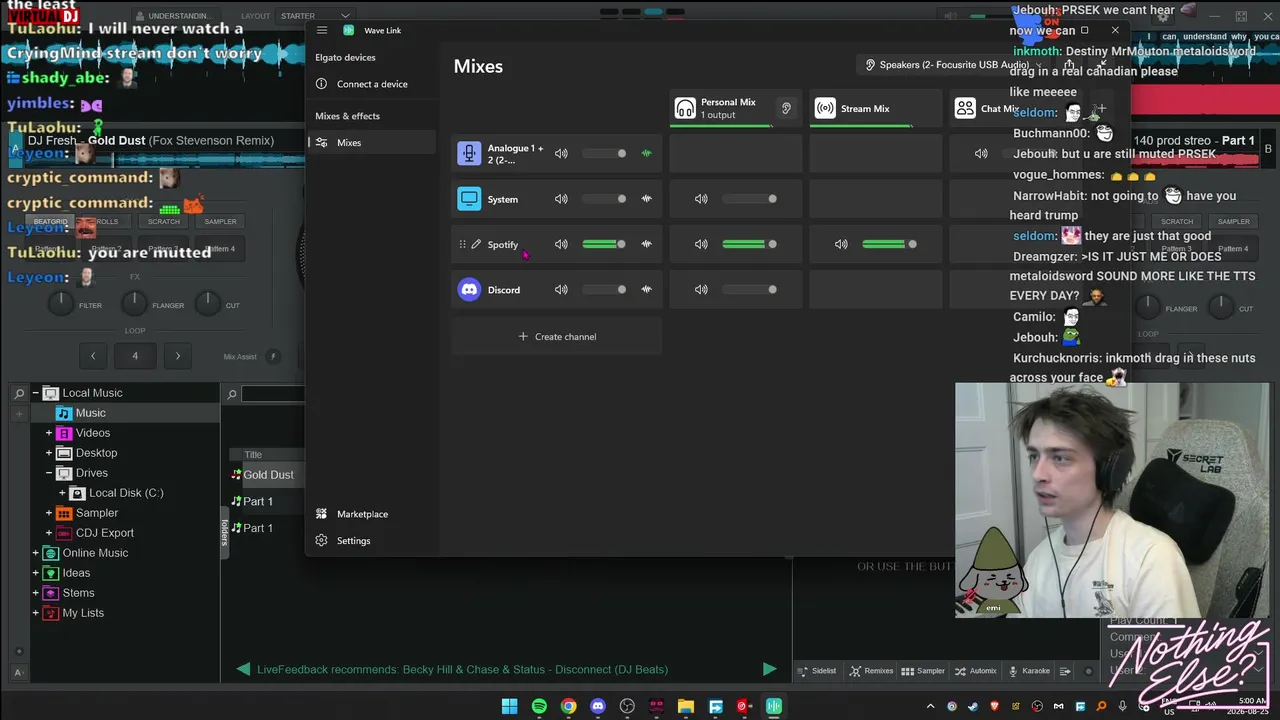Screen dimensions: 1280x720
Task: Mute the System channel master volume
Action: 561,199
